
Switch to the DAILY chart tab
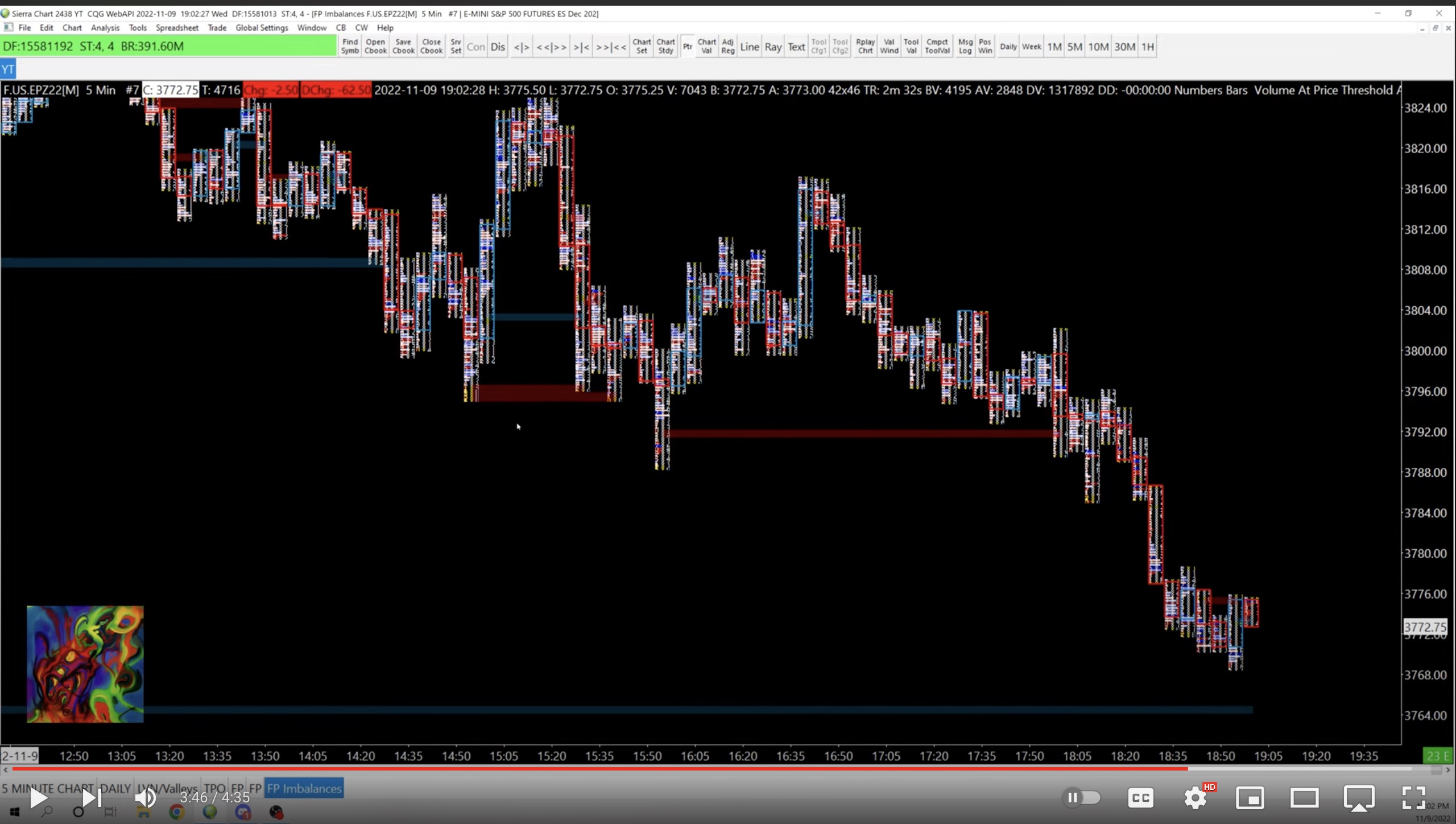pos(115,789)
